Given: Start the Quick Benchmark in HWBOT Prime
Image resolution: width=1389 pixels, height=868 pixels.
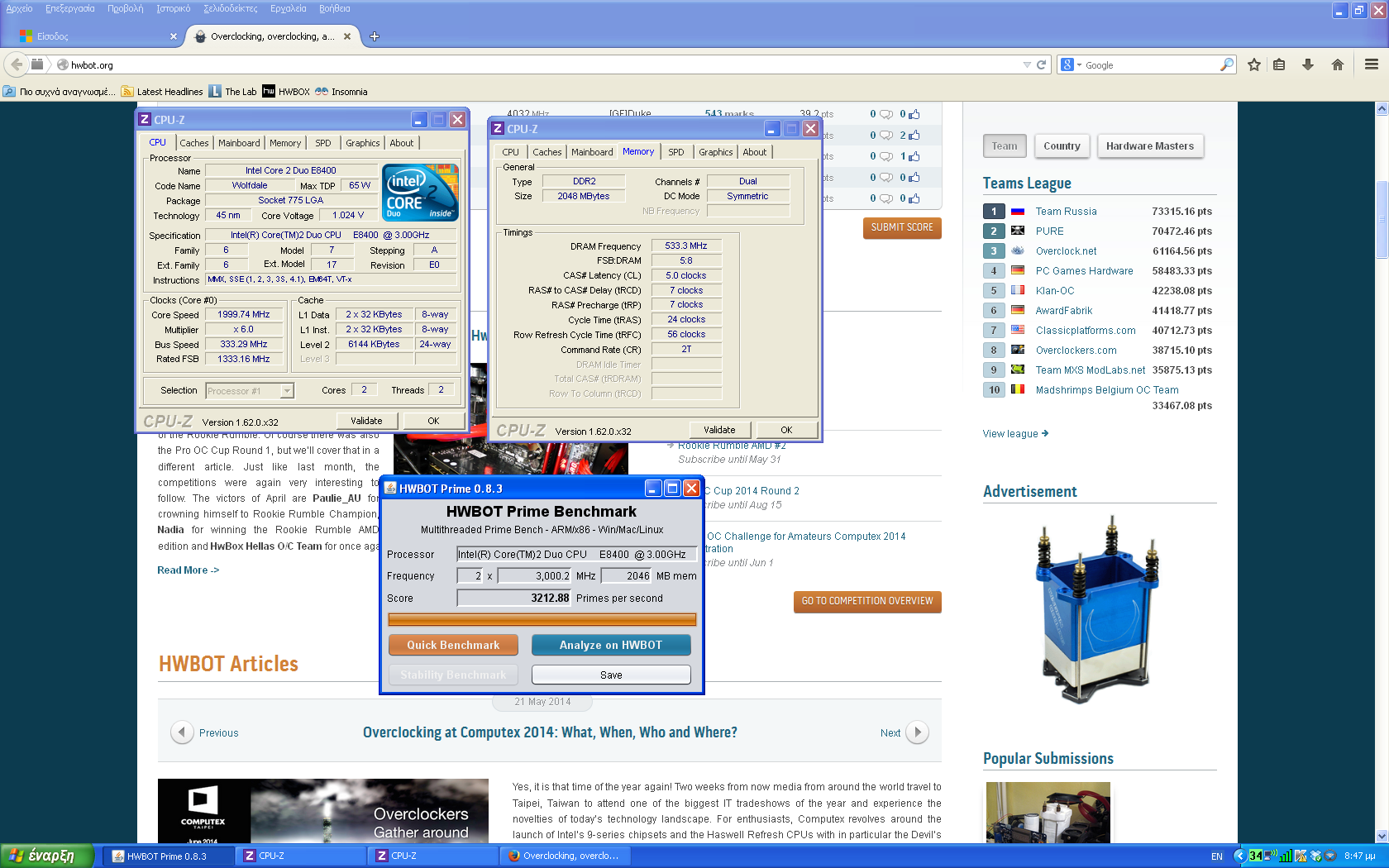Looking at the screenshot, I should [x=453, y=645].
